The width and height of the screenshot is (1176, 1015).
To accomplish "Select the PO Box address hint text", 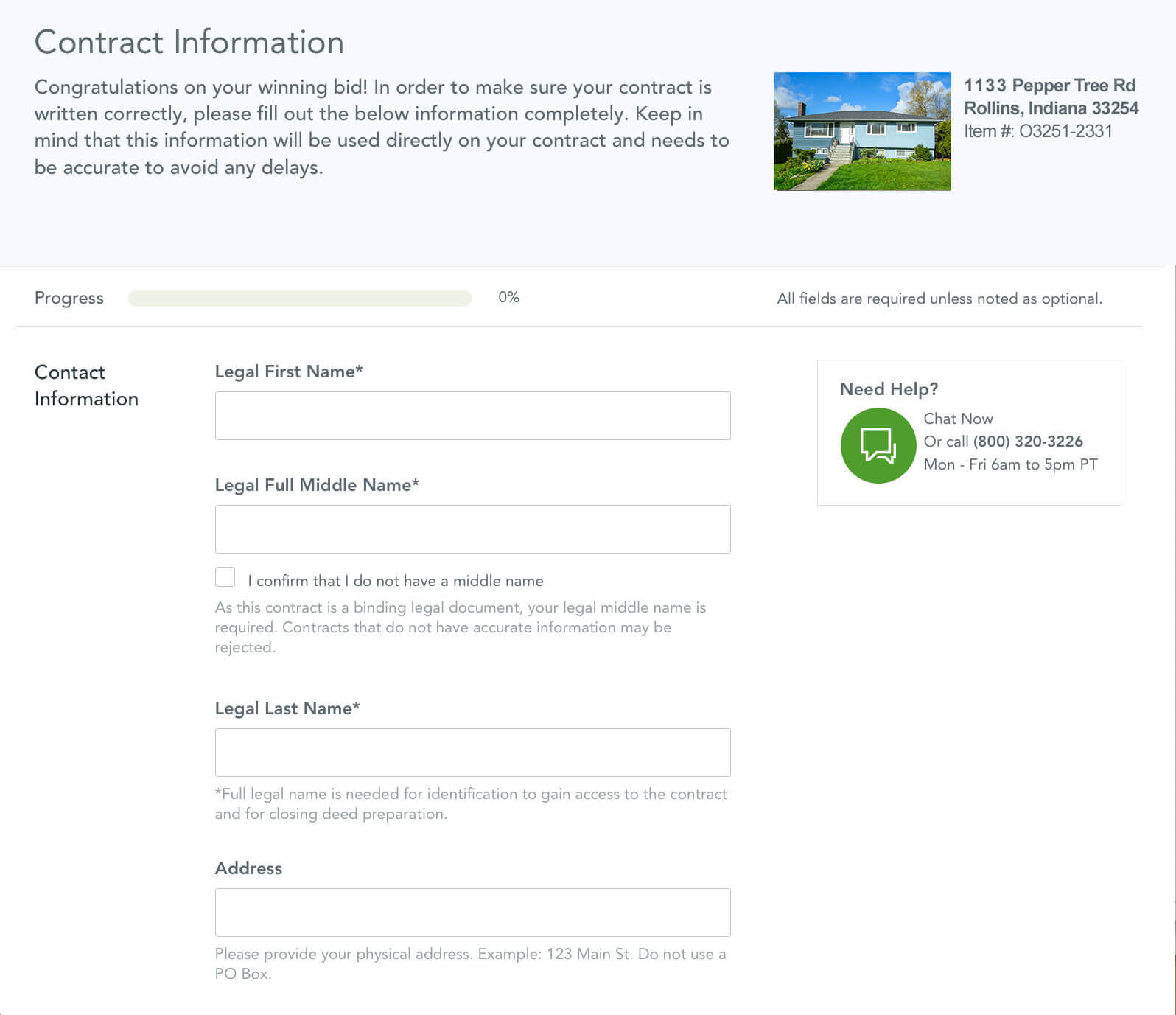I will (470, 963).
